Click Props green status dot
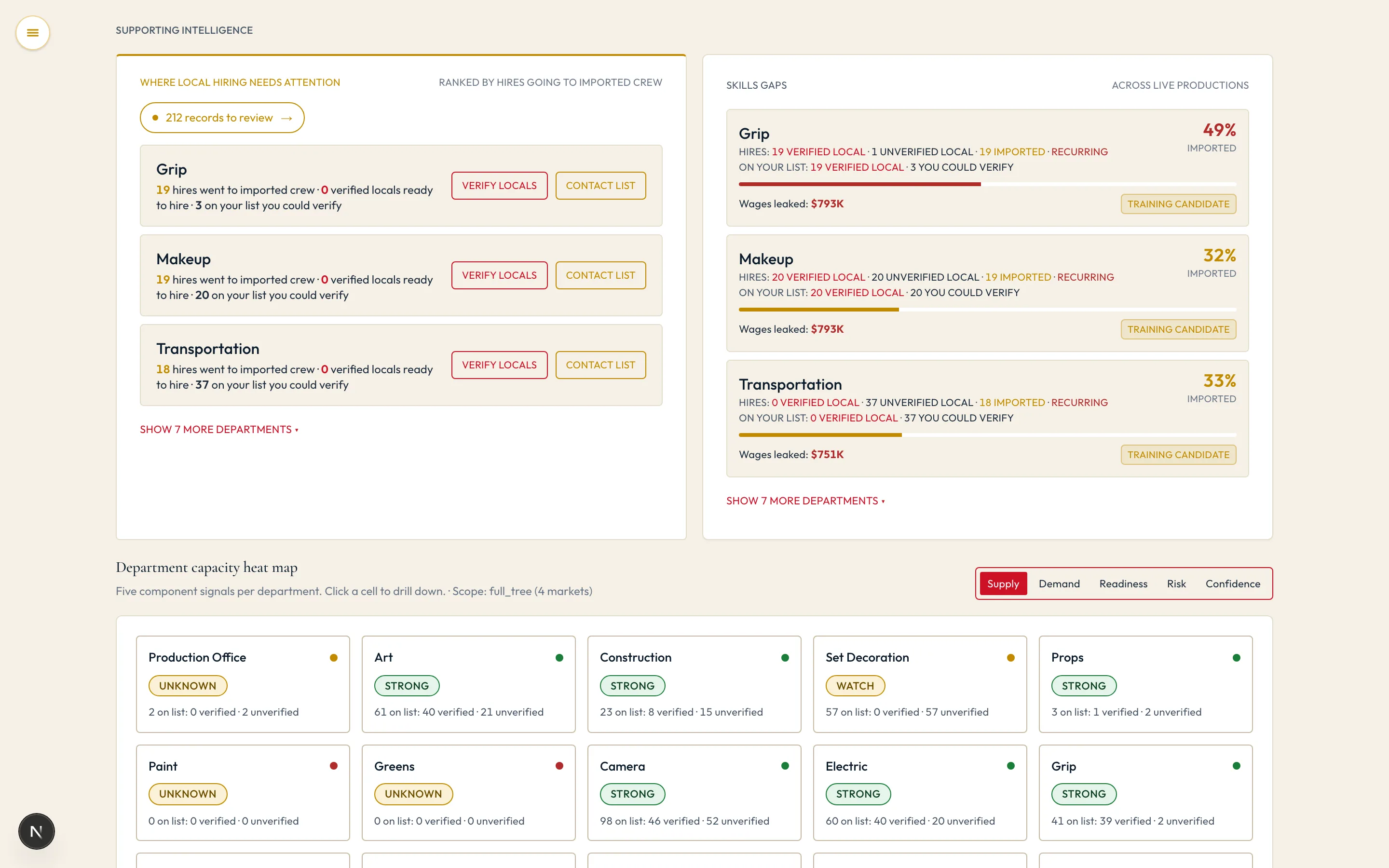 coord(1236,657)
